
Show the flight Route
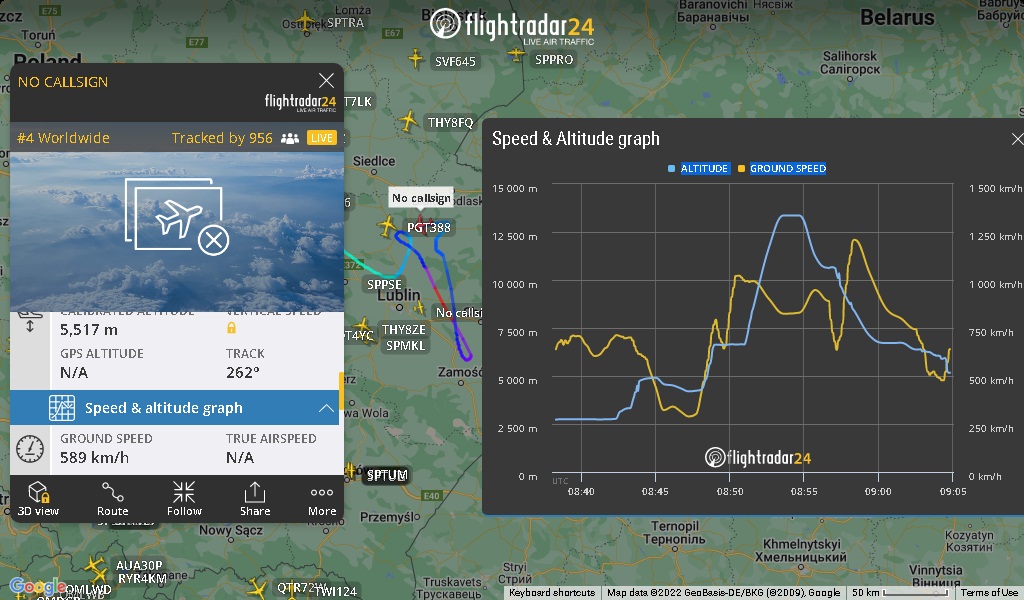coord(112,499)
